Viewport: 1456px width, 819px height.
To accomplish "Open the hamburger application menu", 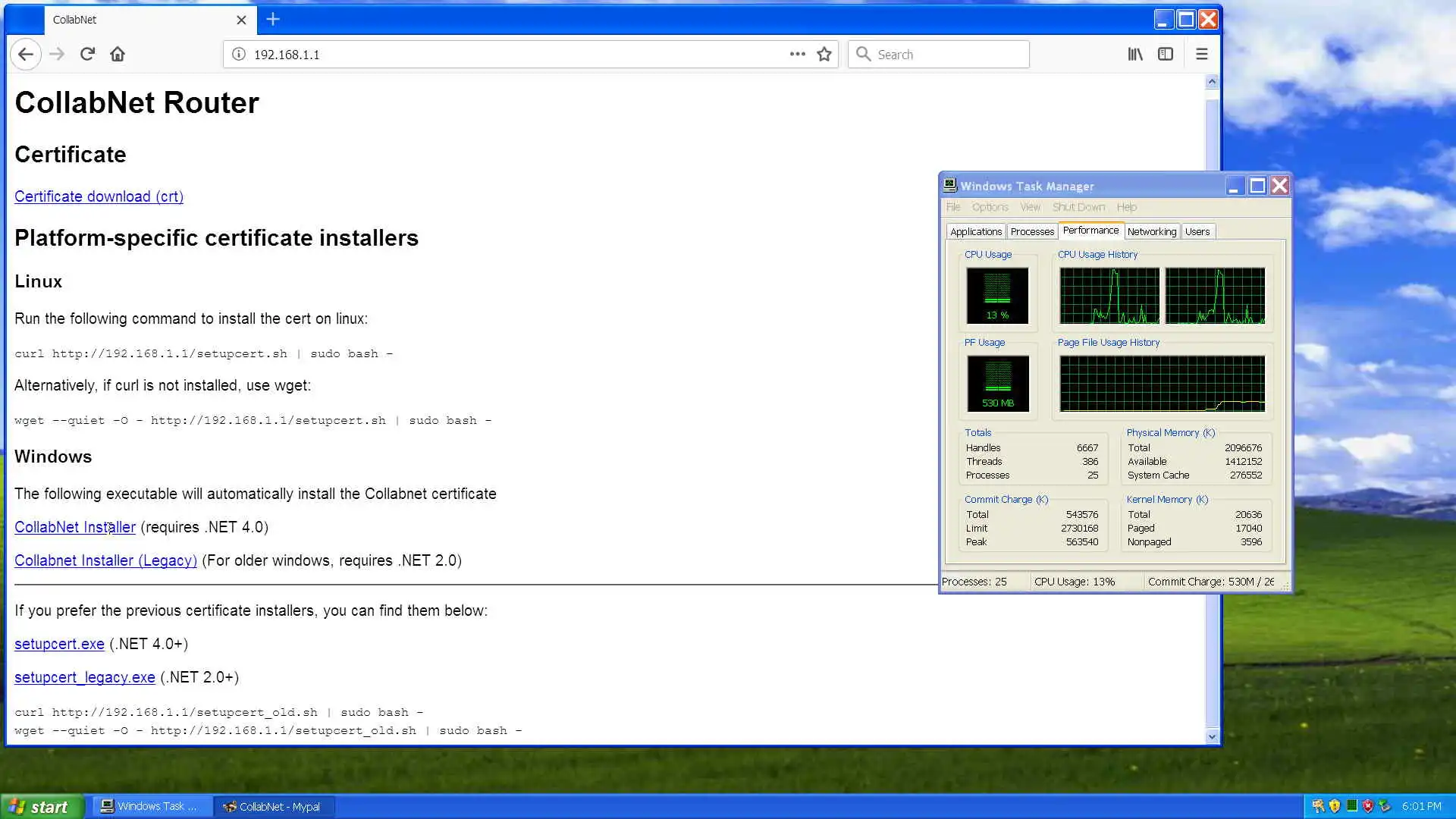I will [x=1202, y=54].
